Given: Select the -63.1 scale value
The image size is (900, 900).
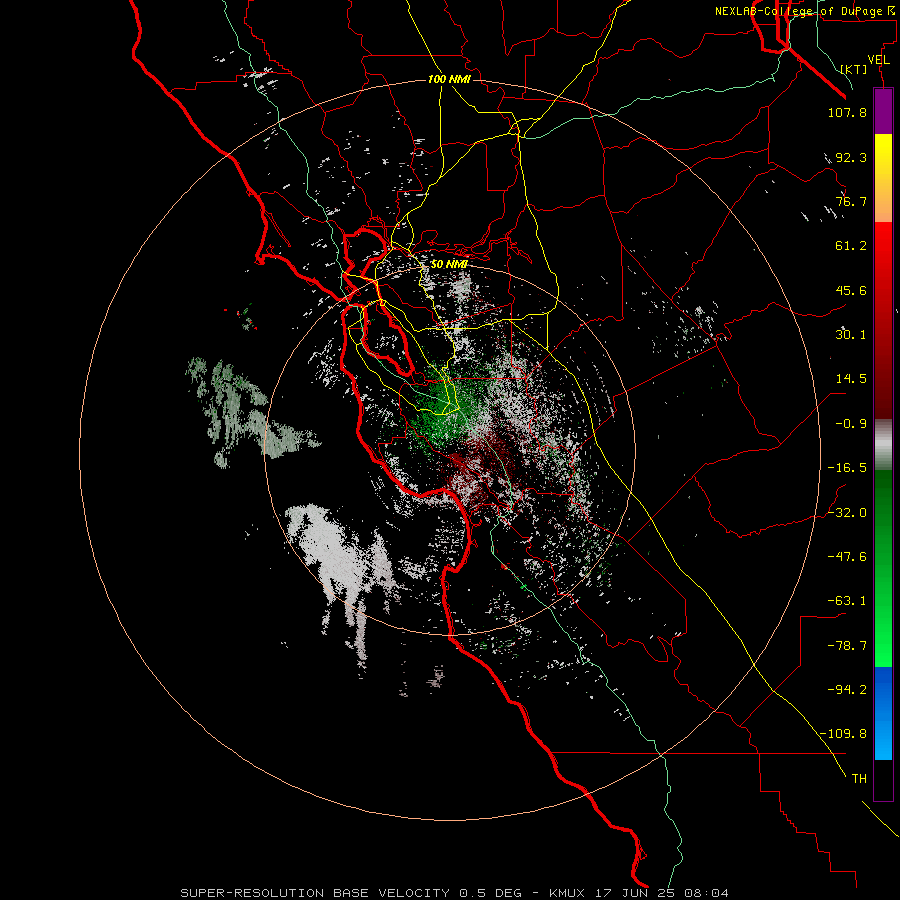Looking at the screenshot, I should (x=847, y=601).
